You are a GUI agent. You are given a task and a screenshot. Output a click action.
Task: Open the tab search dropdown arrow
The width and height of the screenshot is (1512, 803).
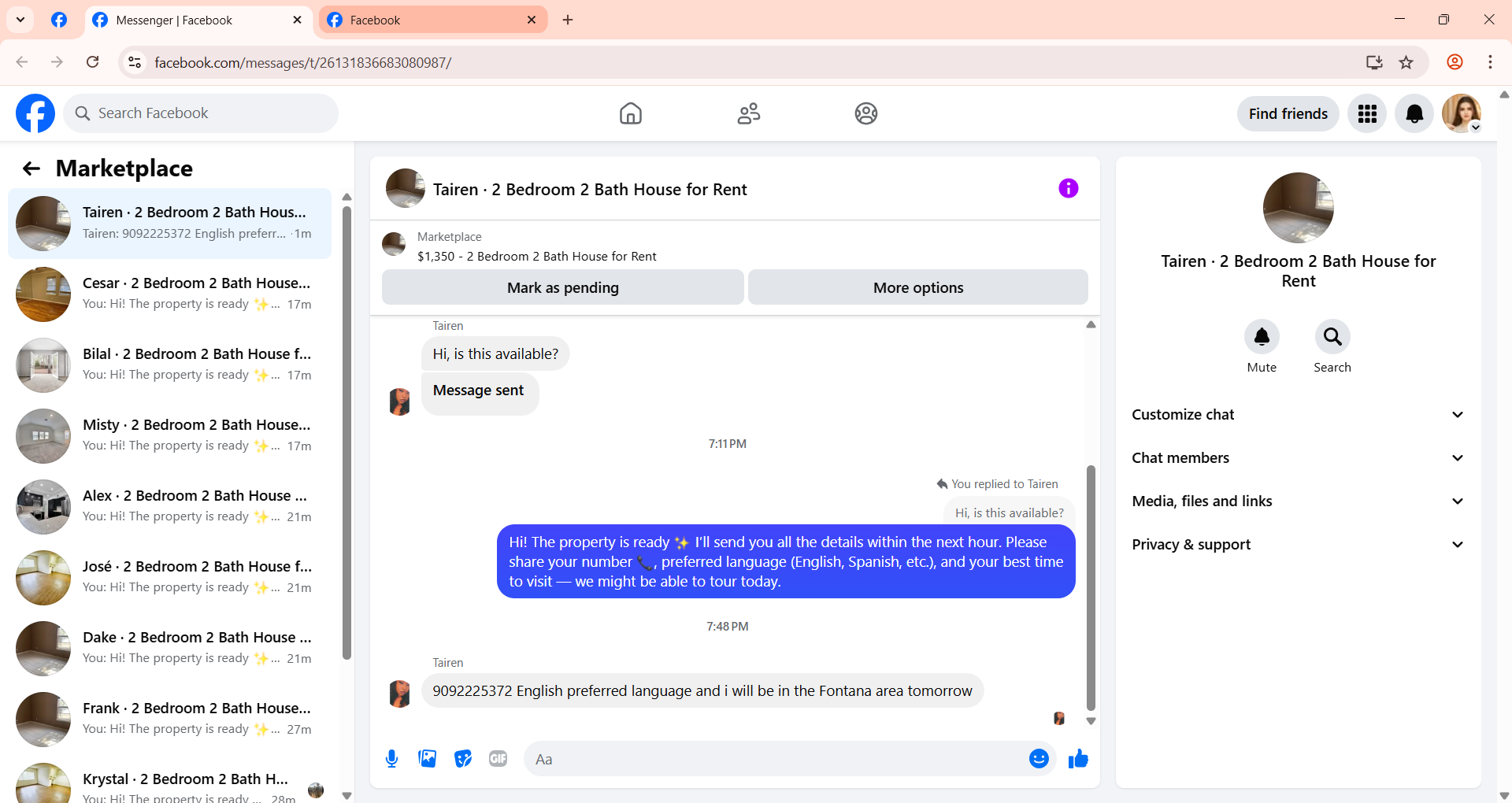tap(20, 20)
